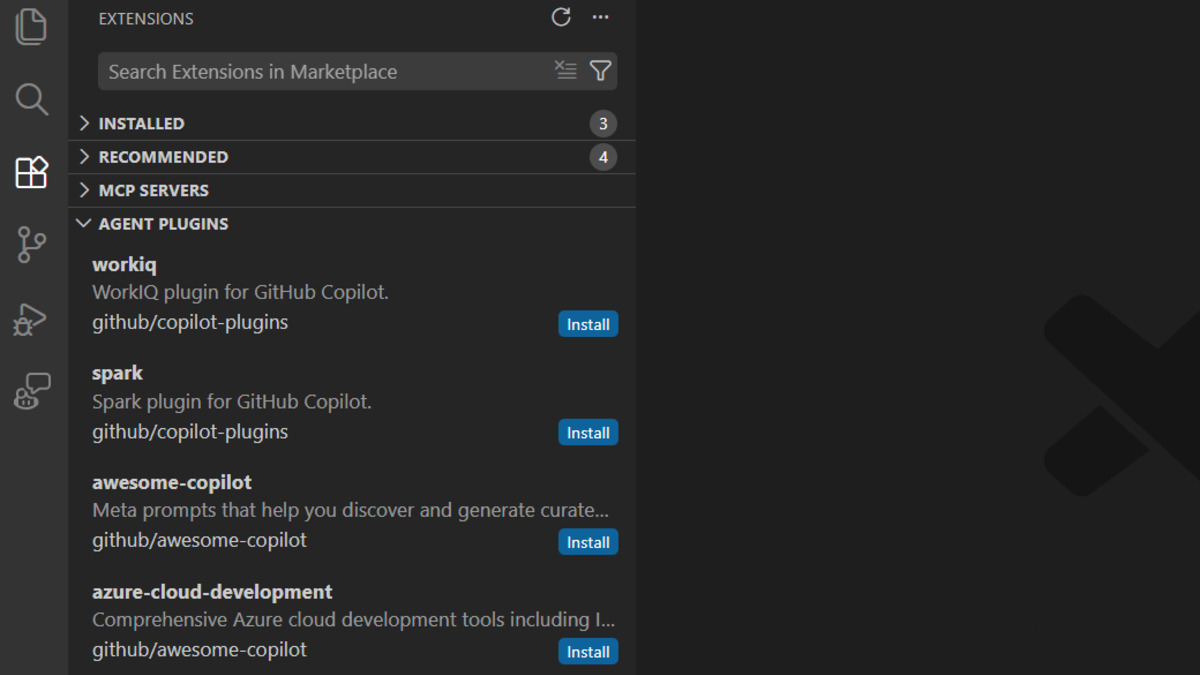Install the spark plugin
The width and height of the screenshot is (1200, 675).
click(587, 432)
